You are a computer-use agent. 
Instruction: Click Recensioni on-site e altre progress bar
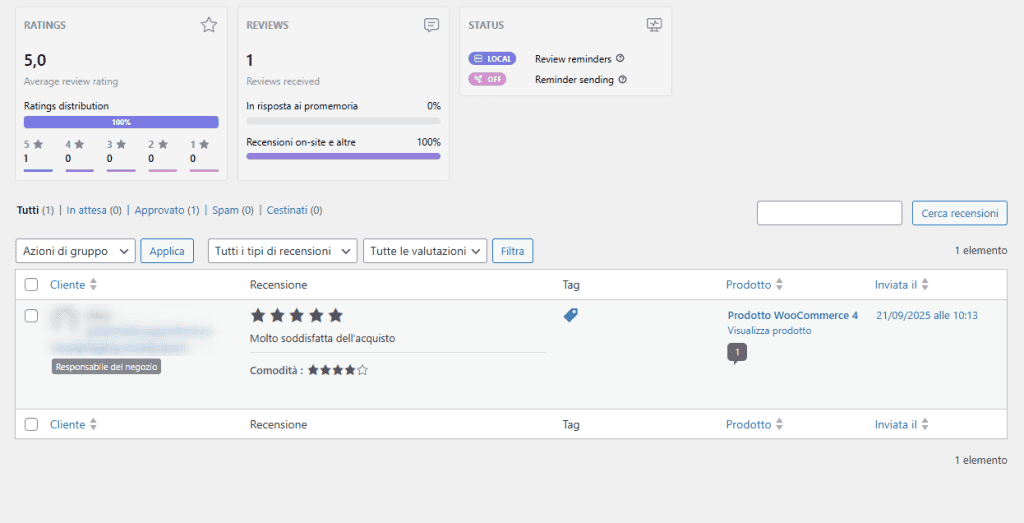pos(344,156)
